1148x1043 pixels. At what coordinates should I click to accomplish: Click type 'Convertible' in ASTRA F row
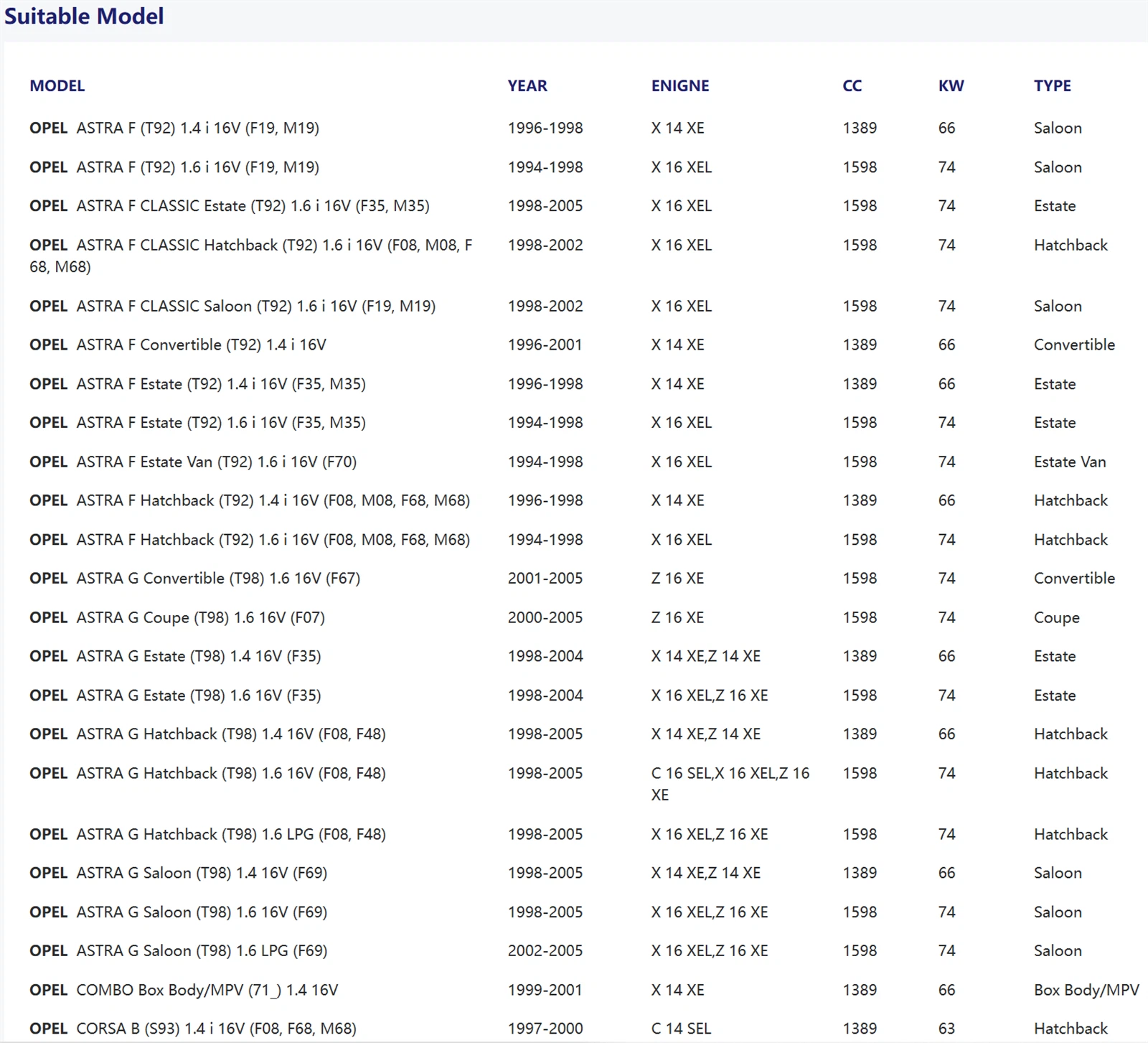point(1074,345)
